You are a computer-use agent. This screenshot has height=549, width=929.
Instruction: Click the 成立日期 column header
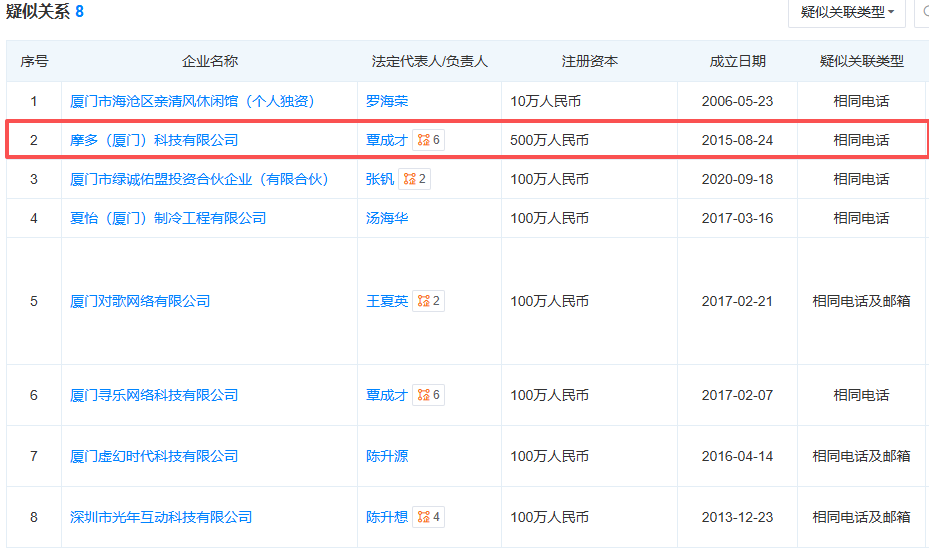pyautogui.click(x=737, y=61)
